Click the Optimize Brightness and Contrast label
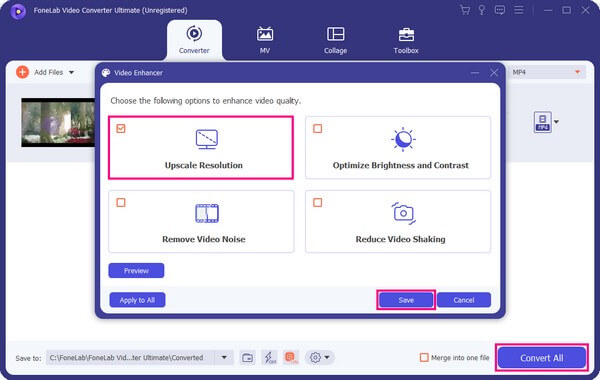The width and height of the screenshot is (600, 380). (401, 165)
